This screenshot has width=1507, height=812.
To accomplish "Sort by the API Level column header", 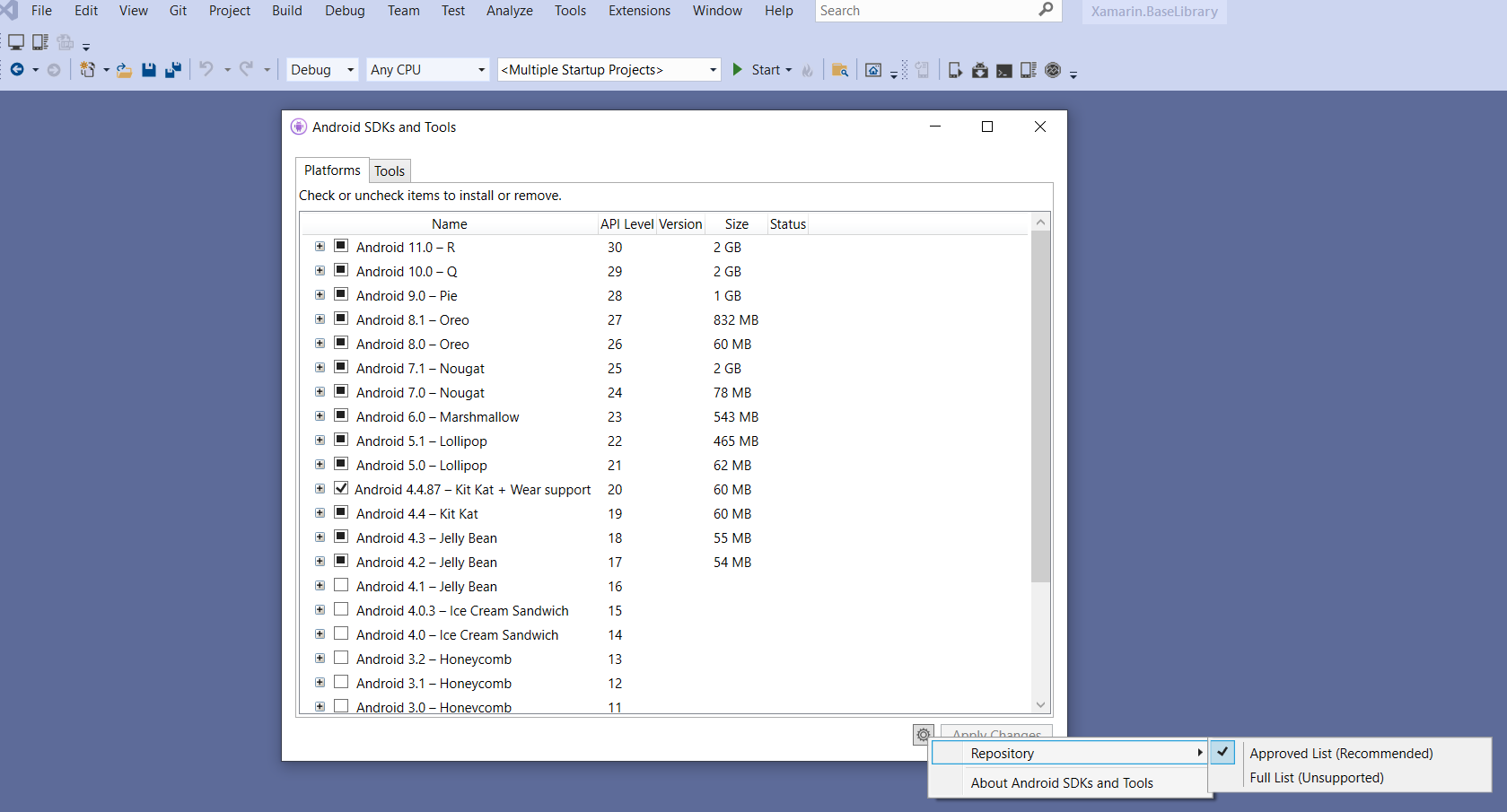I will [626, 224].
